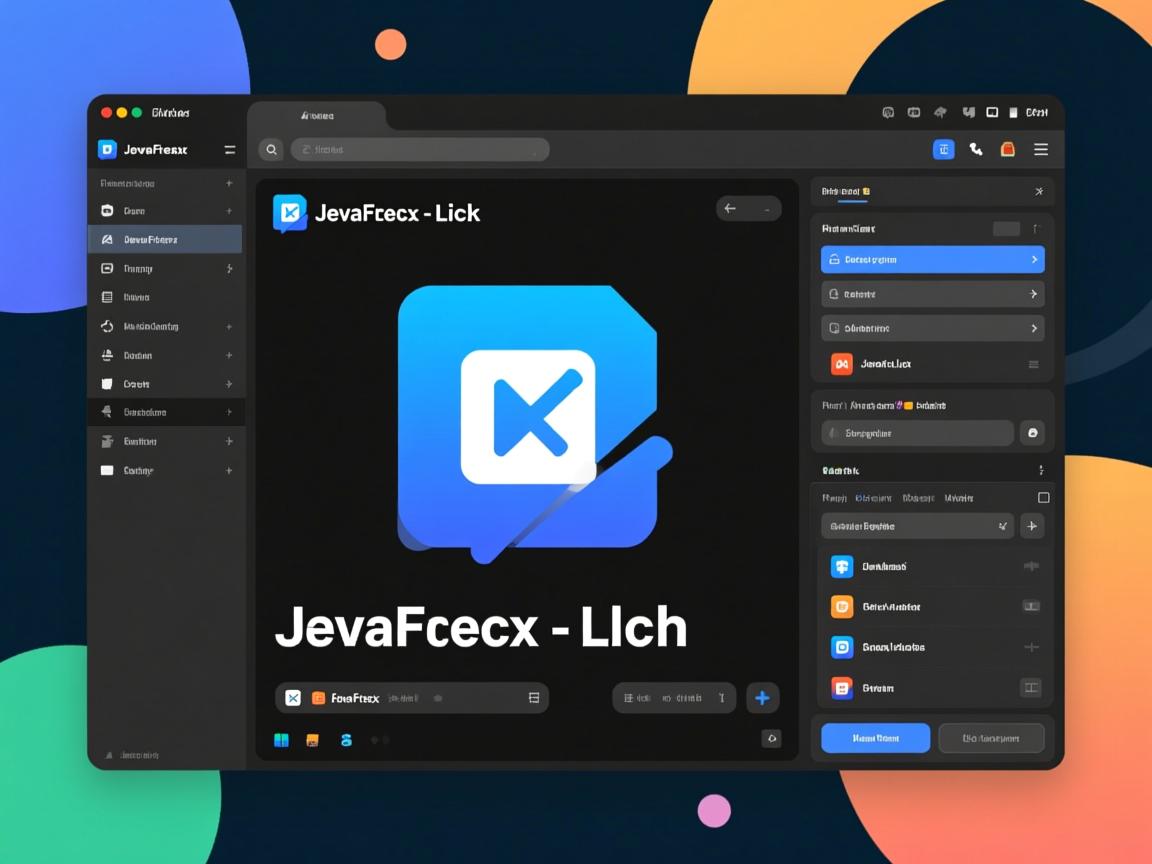Viewport: 1152px width, 864px height.
Task: Select the JevaFcecx item in the sidebar
Action: [166, 239]
